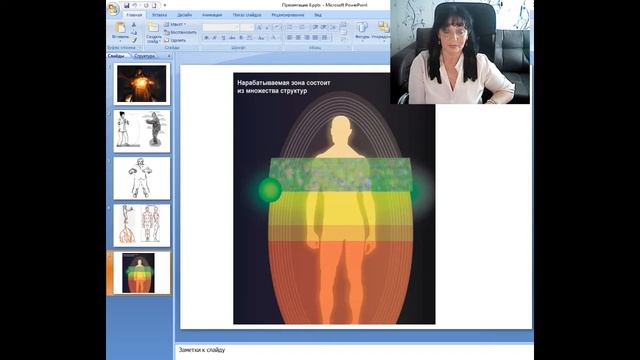Select slide thumbnail with two standing figures
Screen dimensions: 640x360
pyautogui.click(x=142, y=131)
